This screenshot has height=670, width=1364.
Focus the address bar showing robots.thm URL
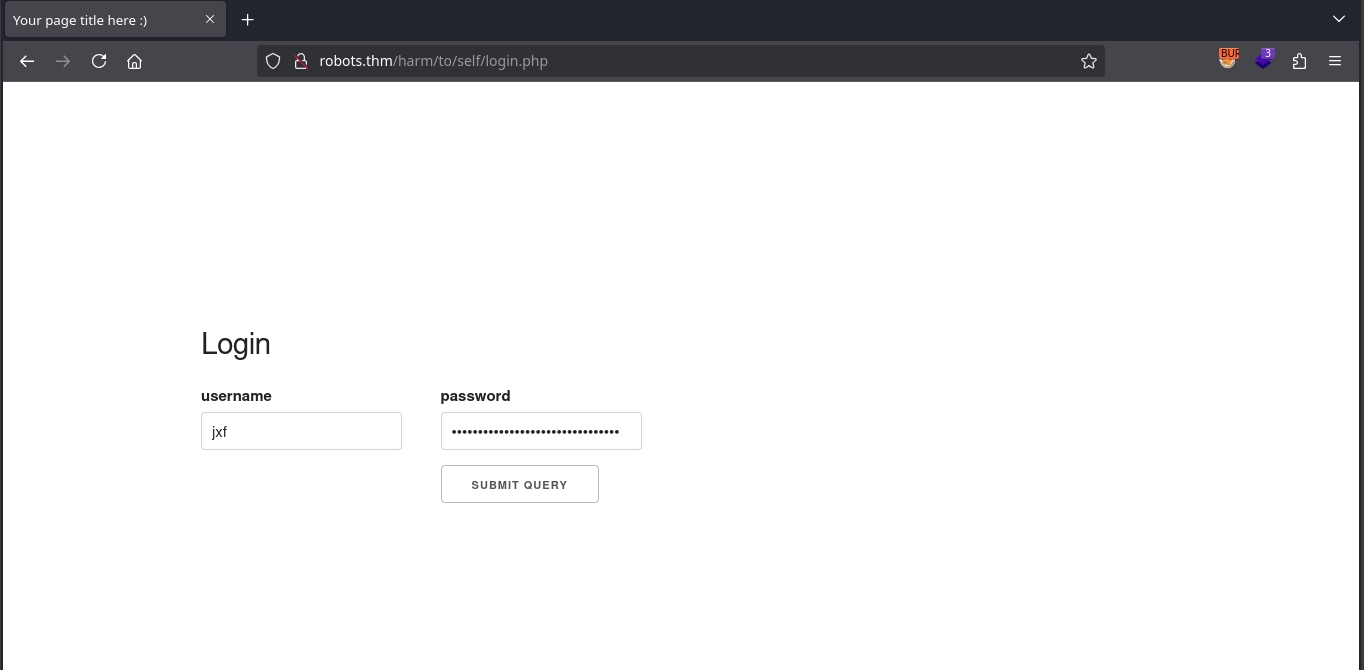coord(680,61)
